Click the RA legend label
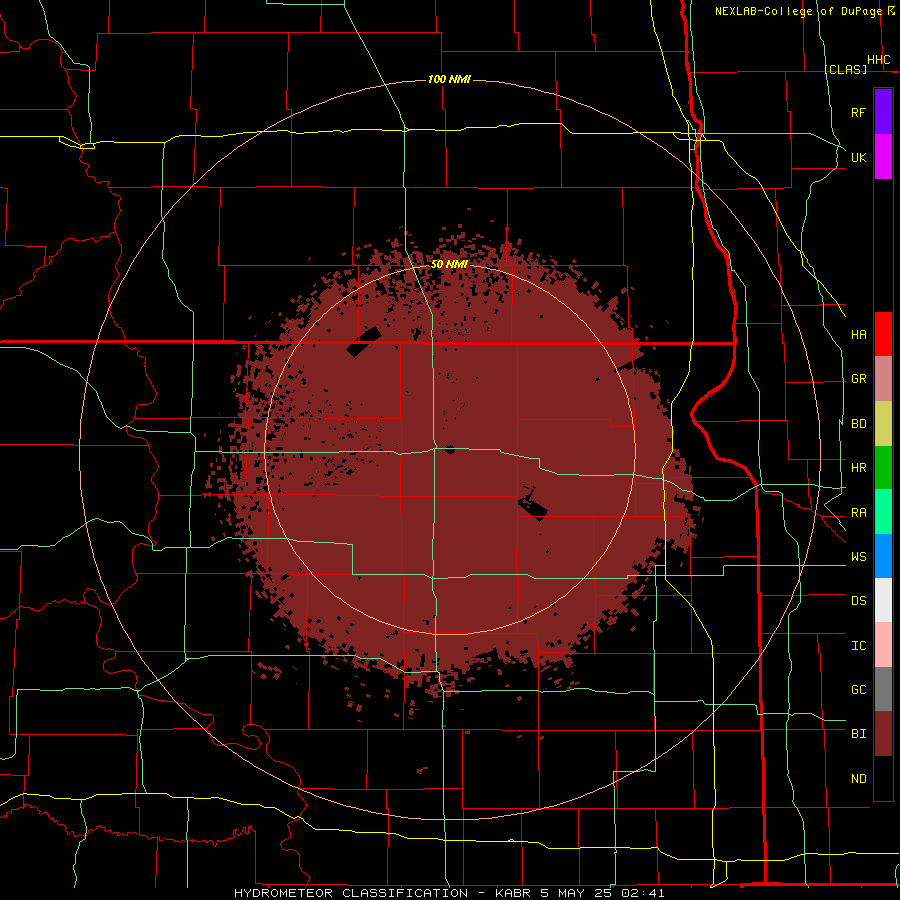This screenshot has height=900, width=900. pyautogui.click(x=858, y=513)
